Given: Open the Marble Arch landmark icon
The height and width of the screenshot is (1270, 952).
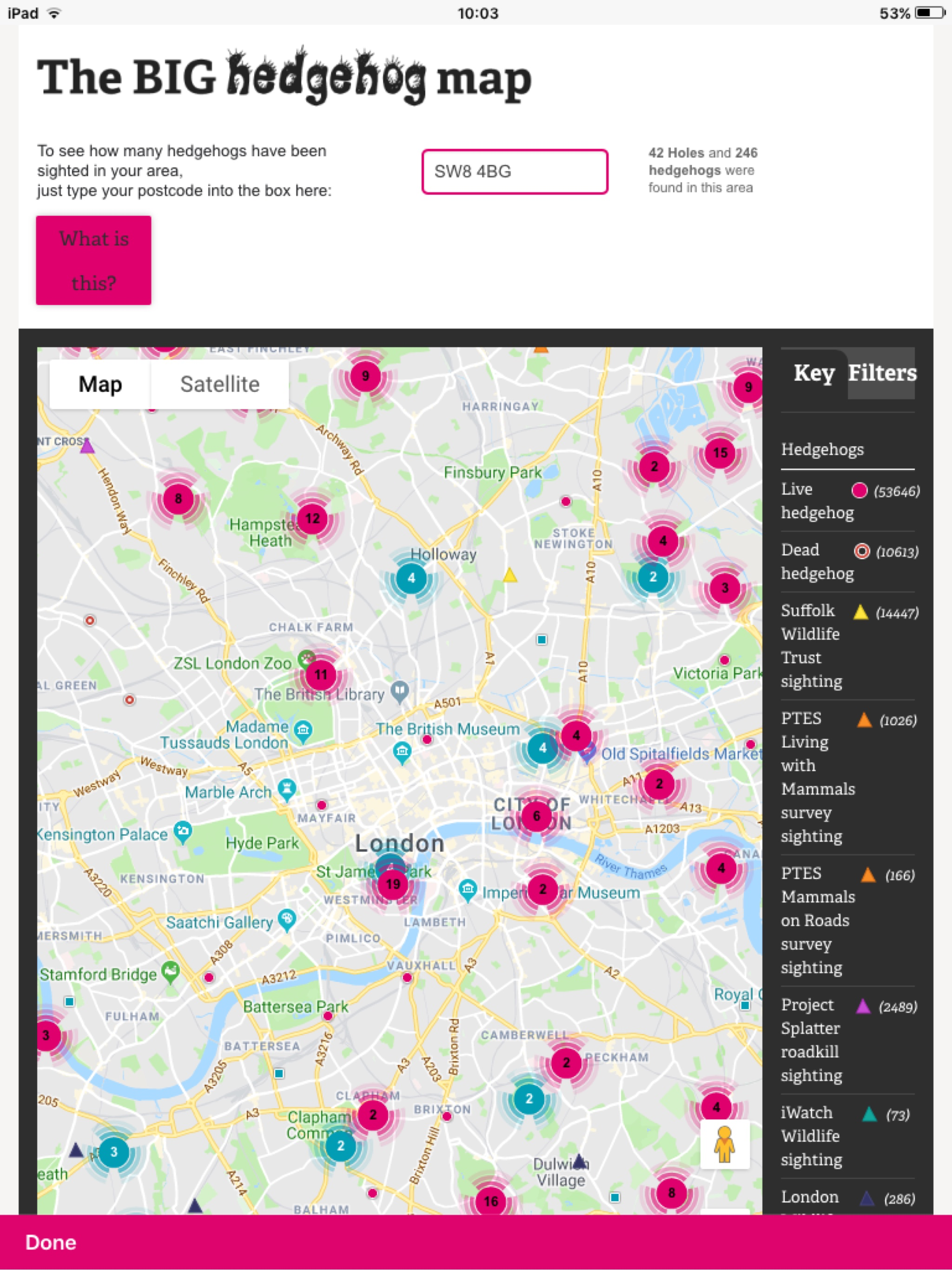Looking at the screenshot, I should [x=286, y=790].
